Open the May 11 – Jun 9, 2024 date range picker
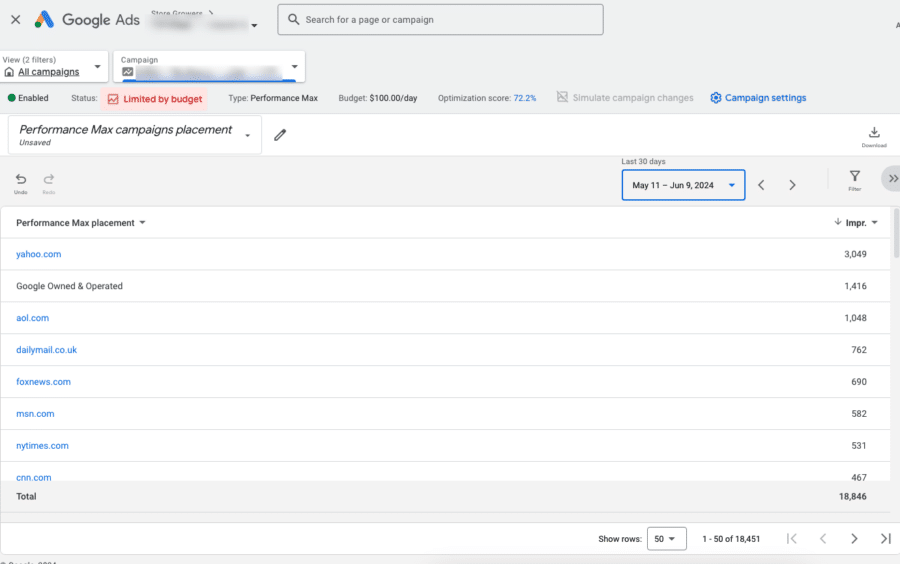 (x=683, y=185)
